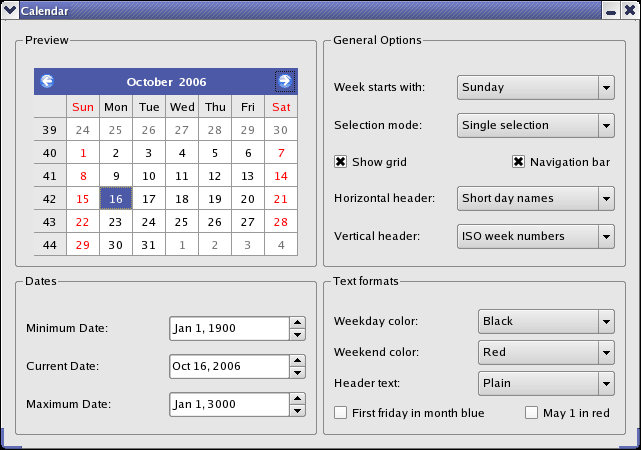Click the Current Date input field

[229, 366]
